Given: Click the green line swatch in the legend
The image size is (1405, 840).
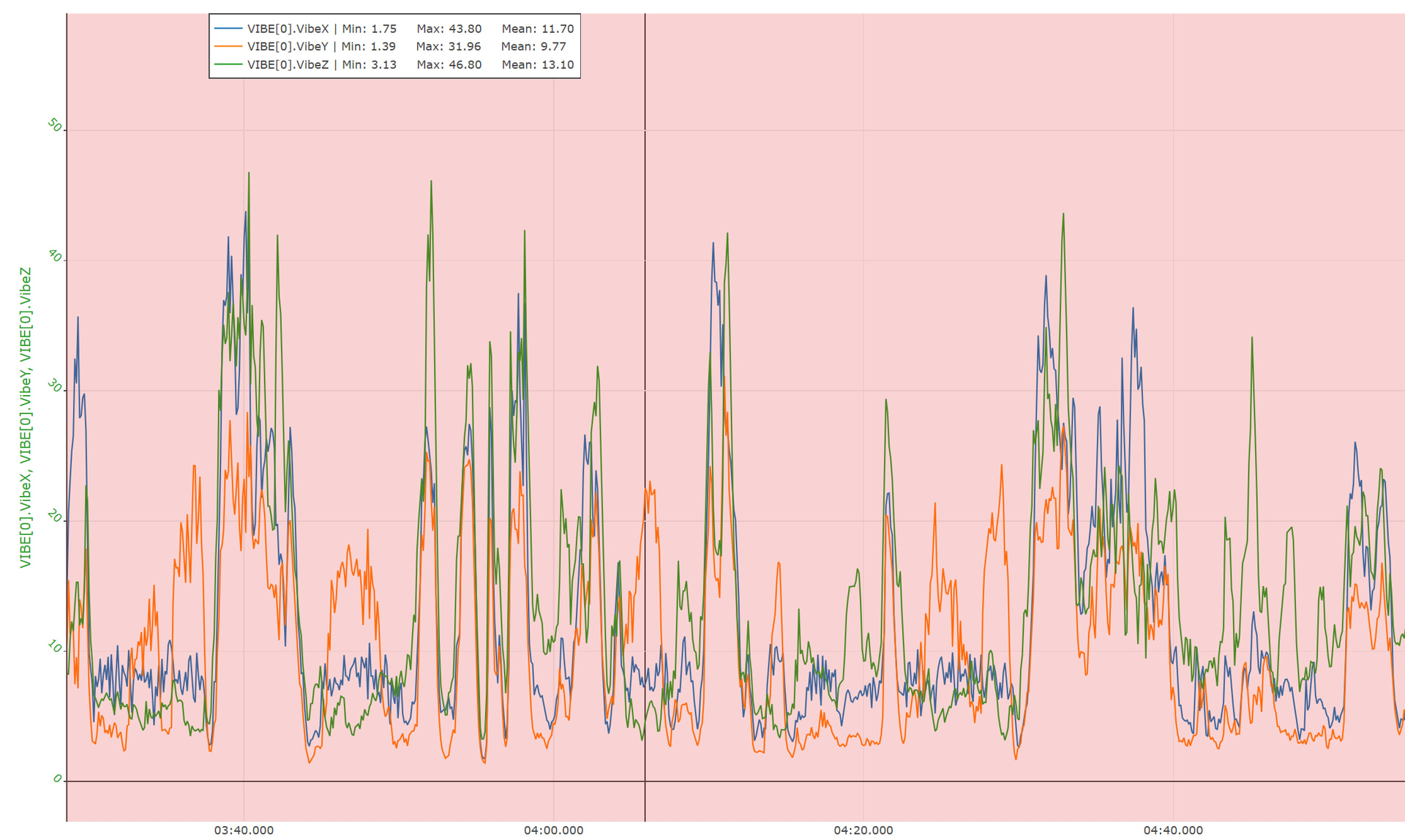Looking at the screenshot, I should 228,64.
